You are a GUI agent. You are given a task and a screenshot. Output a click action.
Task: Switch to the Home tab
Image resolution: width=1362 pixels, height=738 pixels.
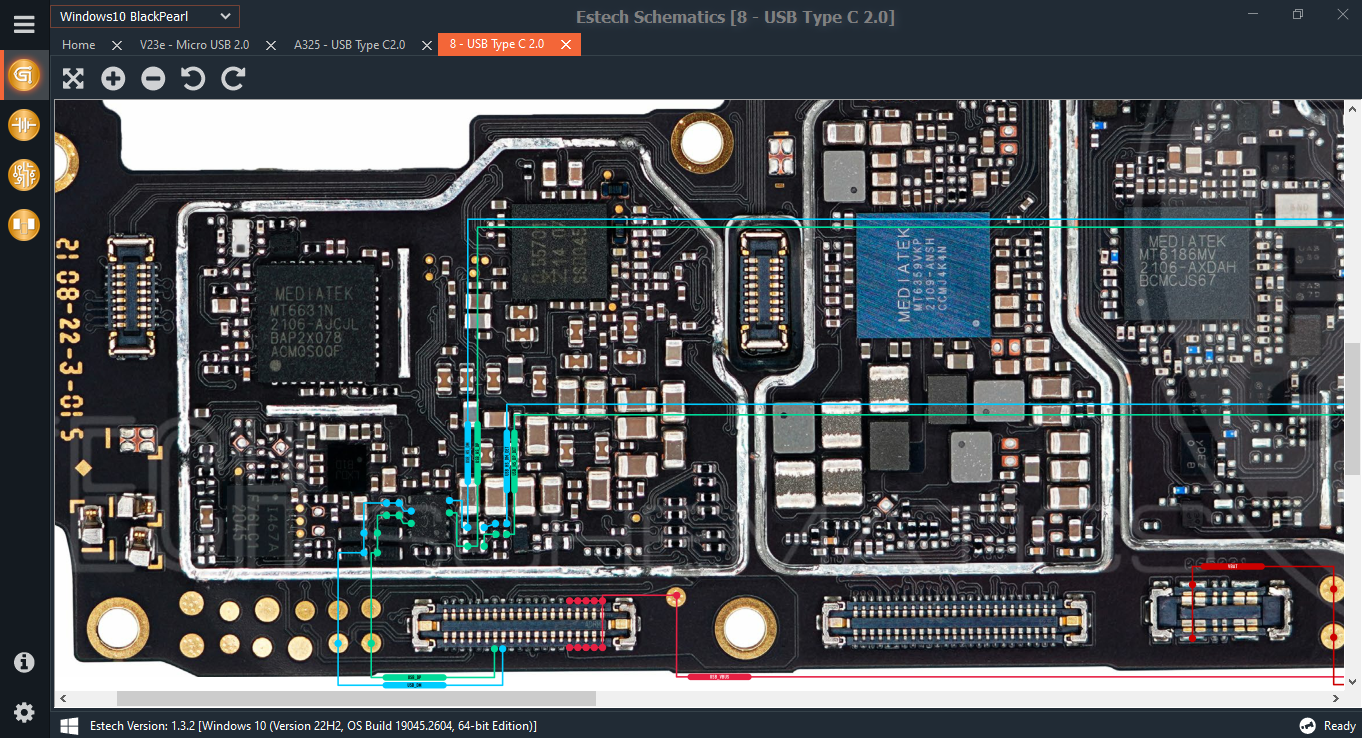point(79,45)
